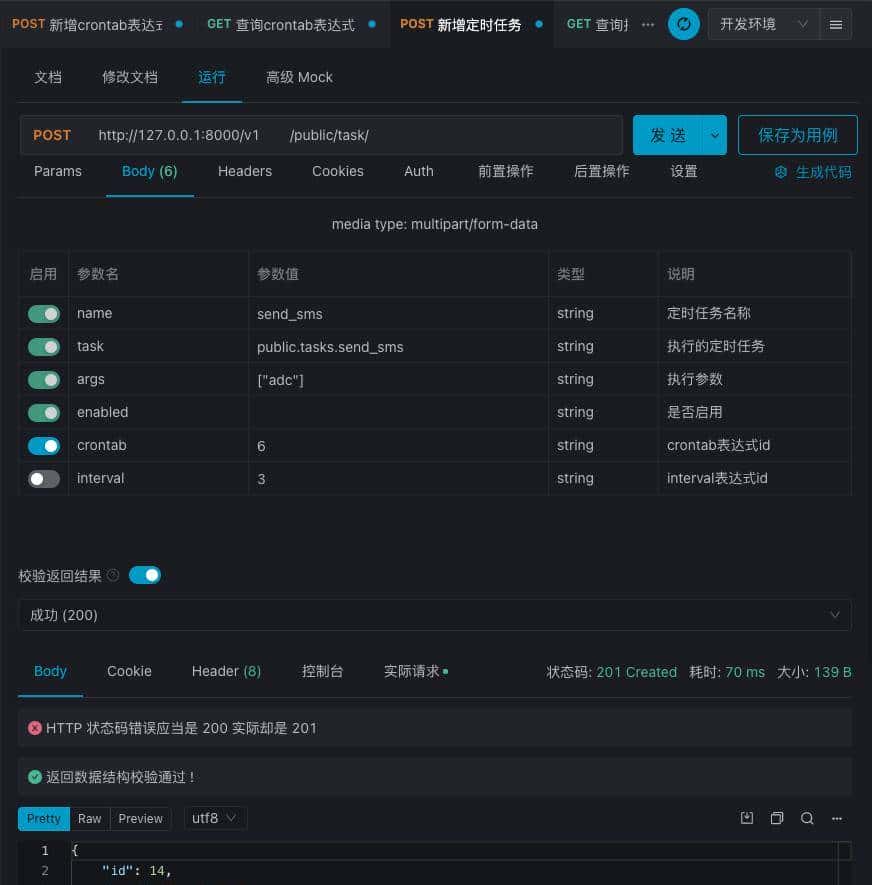872x885 pixels.
Task: Click the 发送 send button
Action: coord(667,135)
